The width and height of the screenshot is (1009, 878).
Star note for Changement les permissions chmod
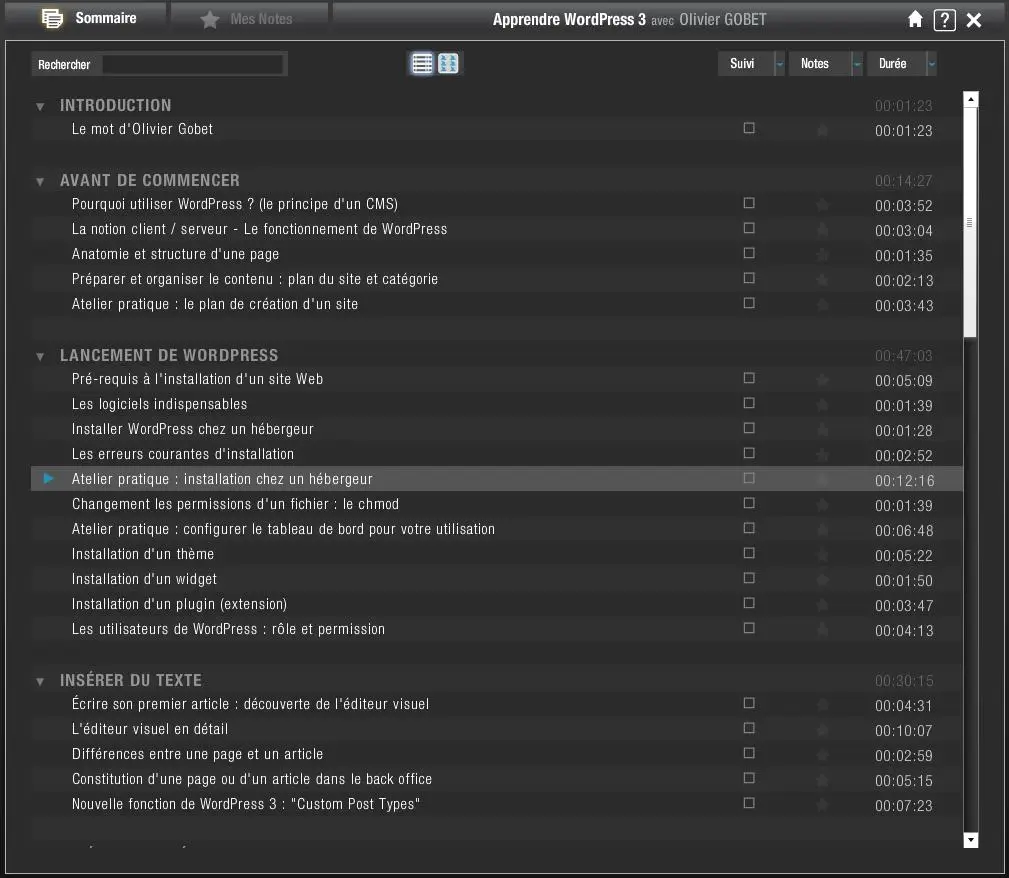click(x=822, y=505)
